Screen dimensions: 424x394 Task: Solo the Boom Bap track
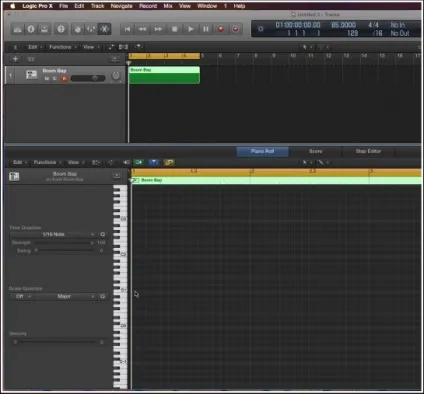pyautogui.click(x=54, y=78)
